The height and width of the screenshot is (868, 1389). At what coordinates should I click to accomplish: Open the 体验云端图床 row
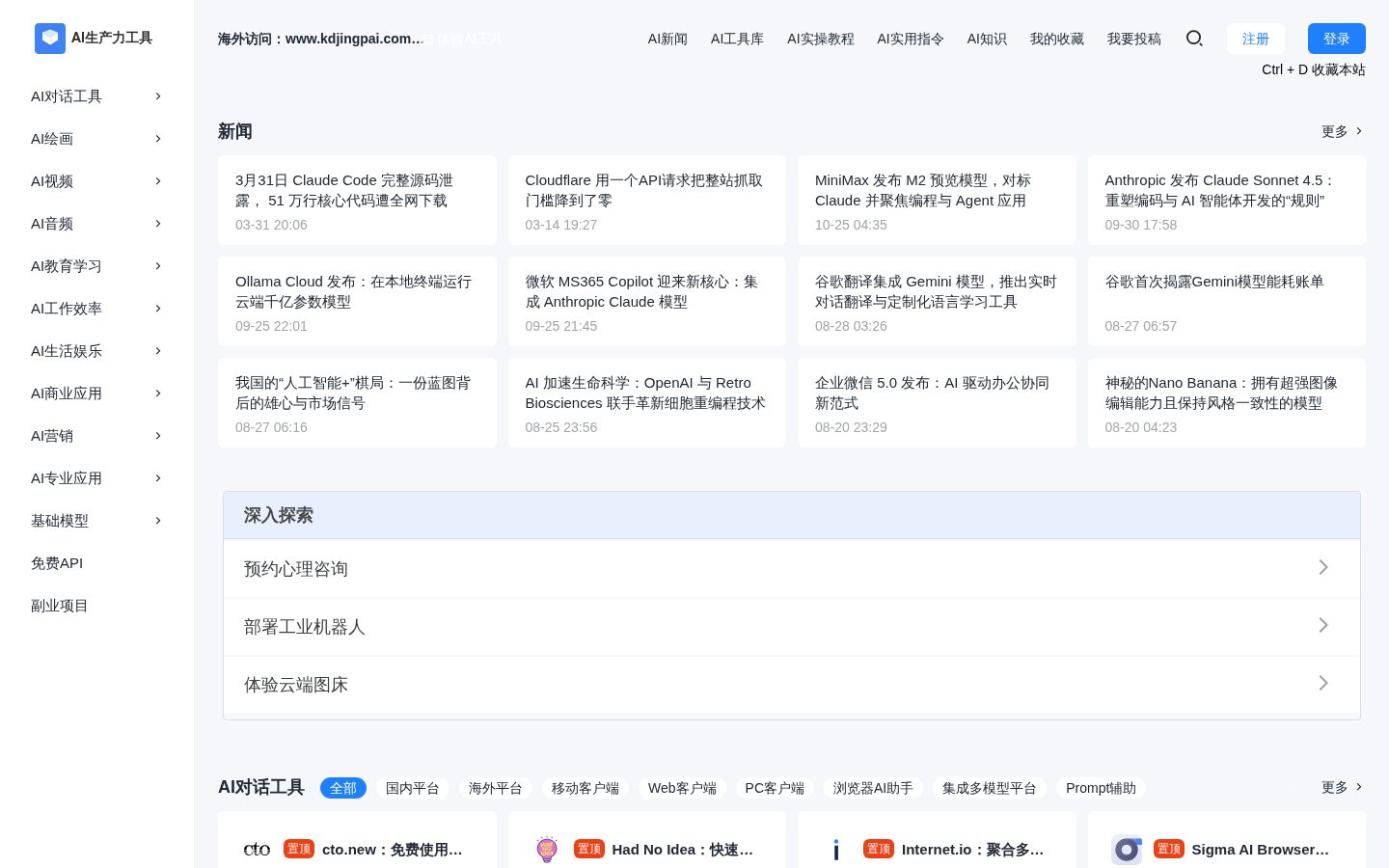pos(792,685)
